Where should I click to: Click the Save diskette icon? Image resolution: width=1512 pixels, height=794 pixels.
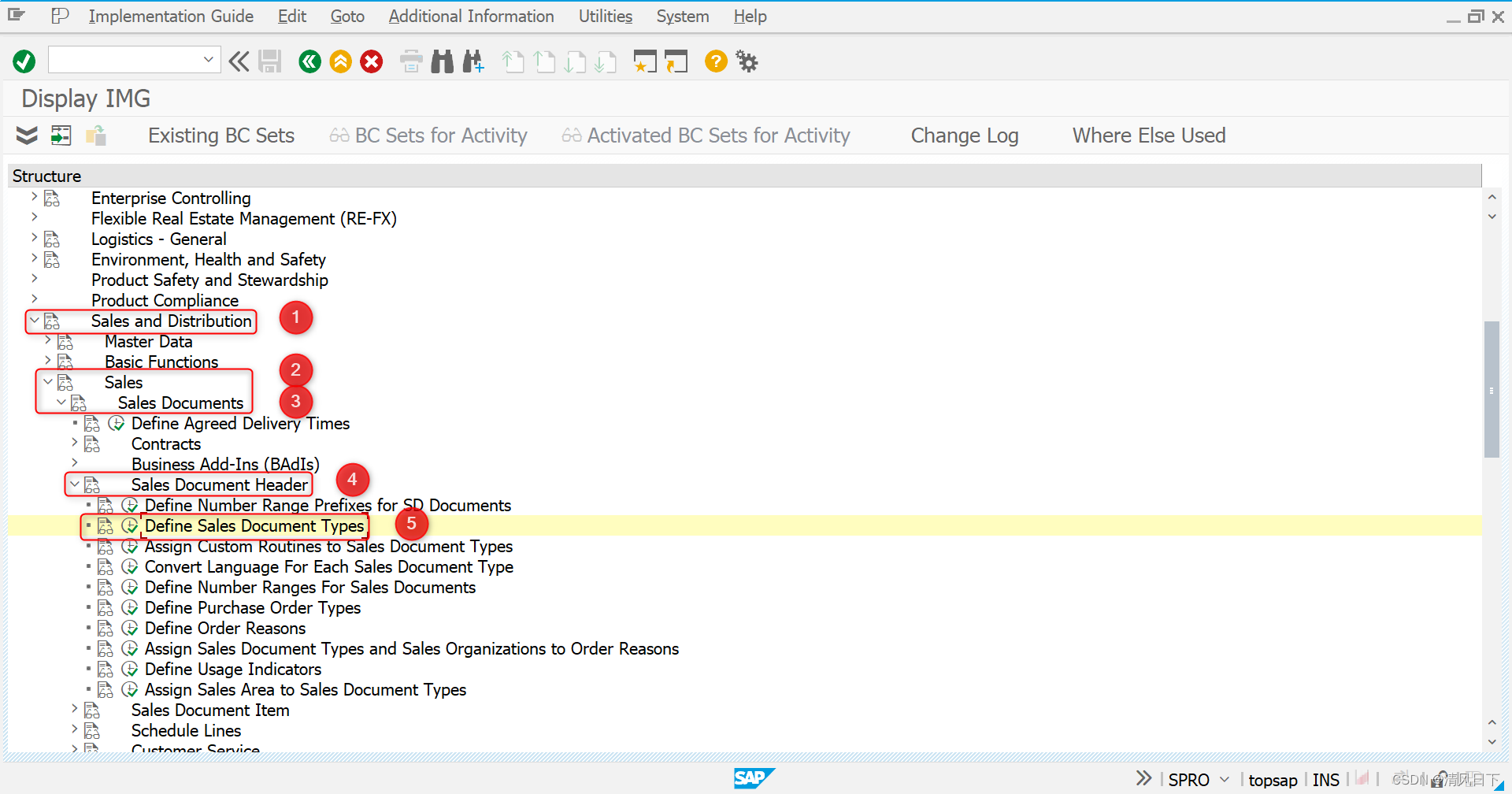[x=270, y=61]
